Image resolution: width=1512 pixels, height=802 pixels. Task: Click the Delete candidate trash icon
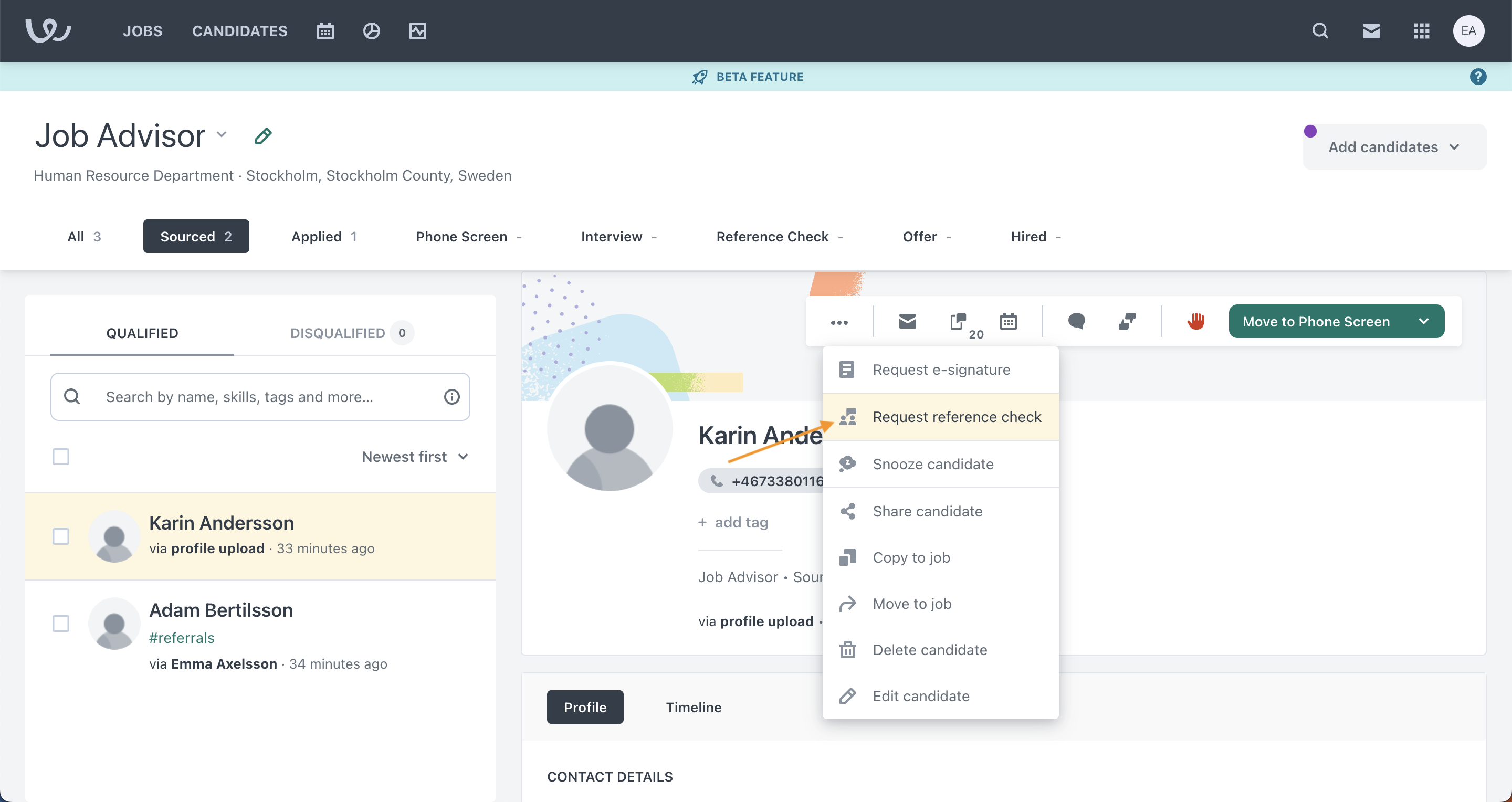pos(847,650)
